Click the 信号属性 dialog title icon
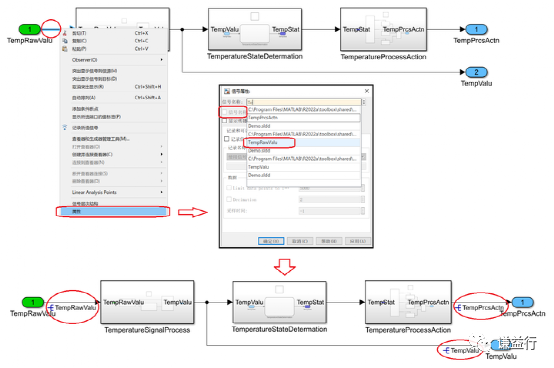554x368 pixels. [x=227, y=91]
